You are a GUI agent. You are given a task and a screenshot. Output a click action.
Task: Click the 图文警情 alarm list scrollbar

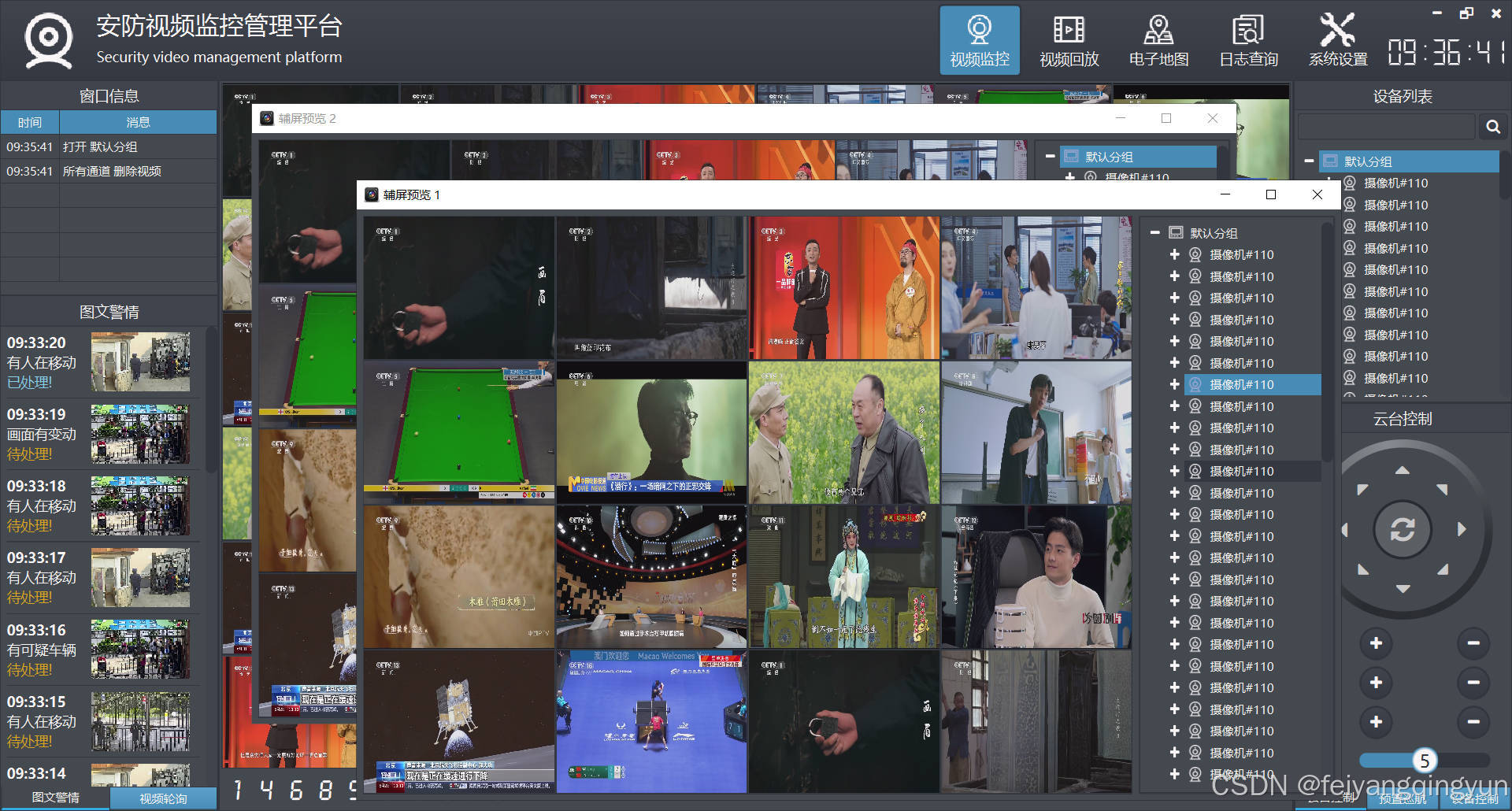coord(210,402)
